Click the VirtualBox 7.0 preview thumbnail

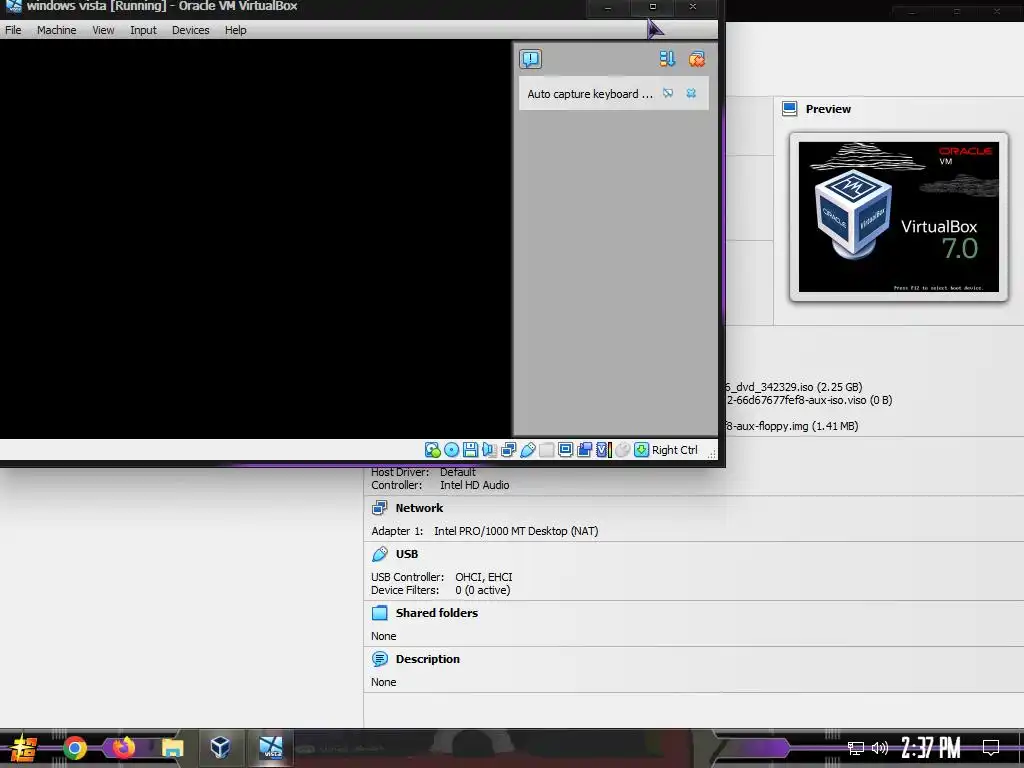coord(899,217)
